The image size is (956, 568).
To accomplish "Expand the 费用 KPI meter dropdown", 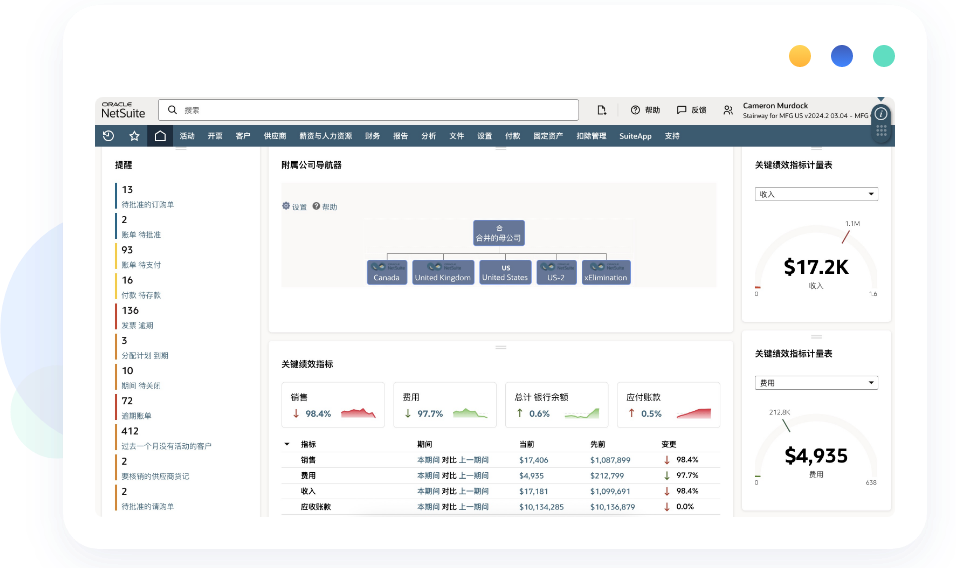I will point(816,383).
